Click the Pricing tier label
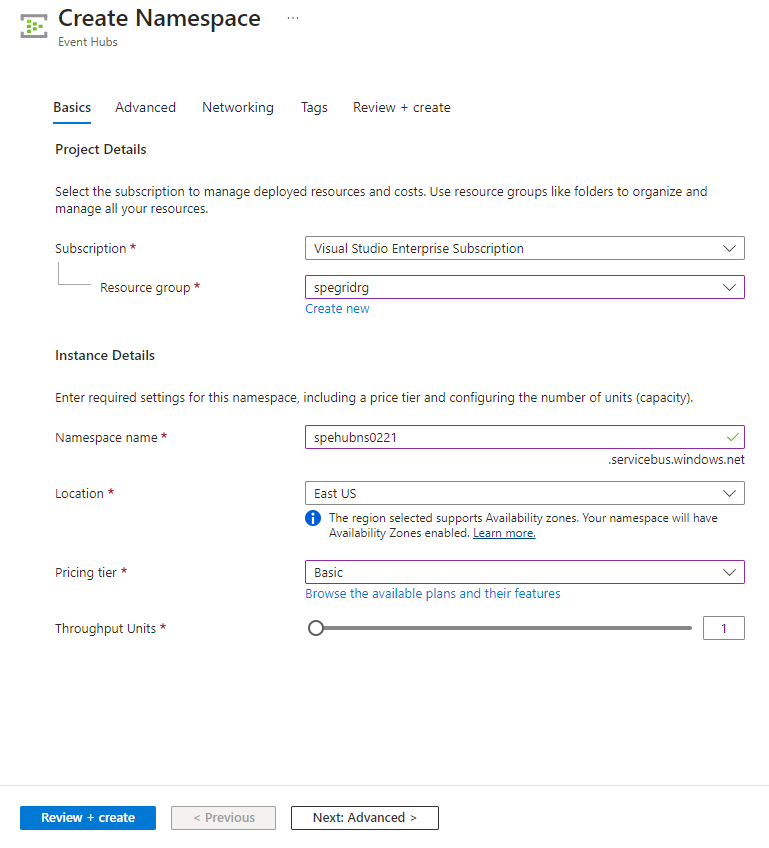The width and height of the screenshot is (769, 848). (85, 573)
